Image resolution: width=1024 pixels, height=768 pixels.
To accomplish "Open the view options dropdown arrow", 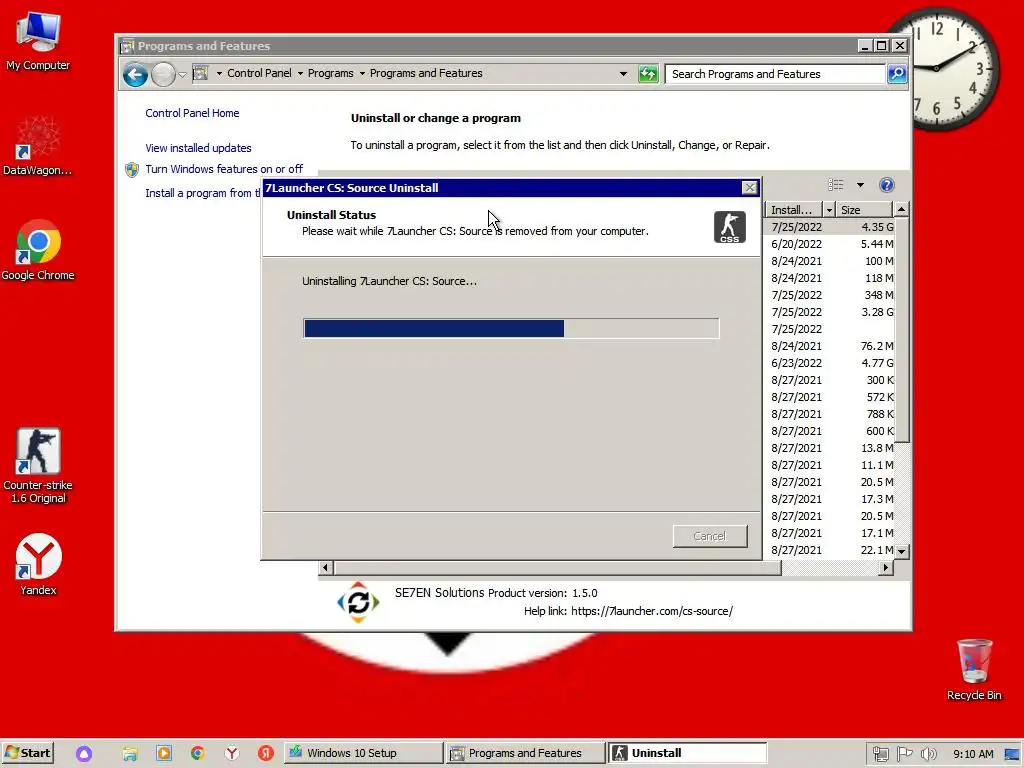I will click(x=860, y=185).
